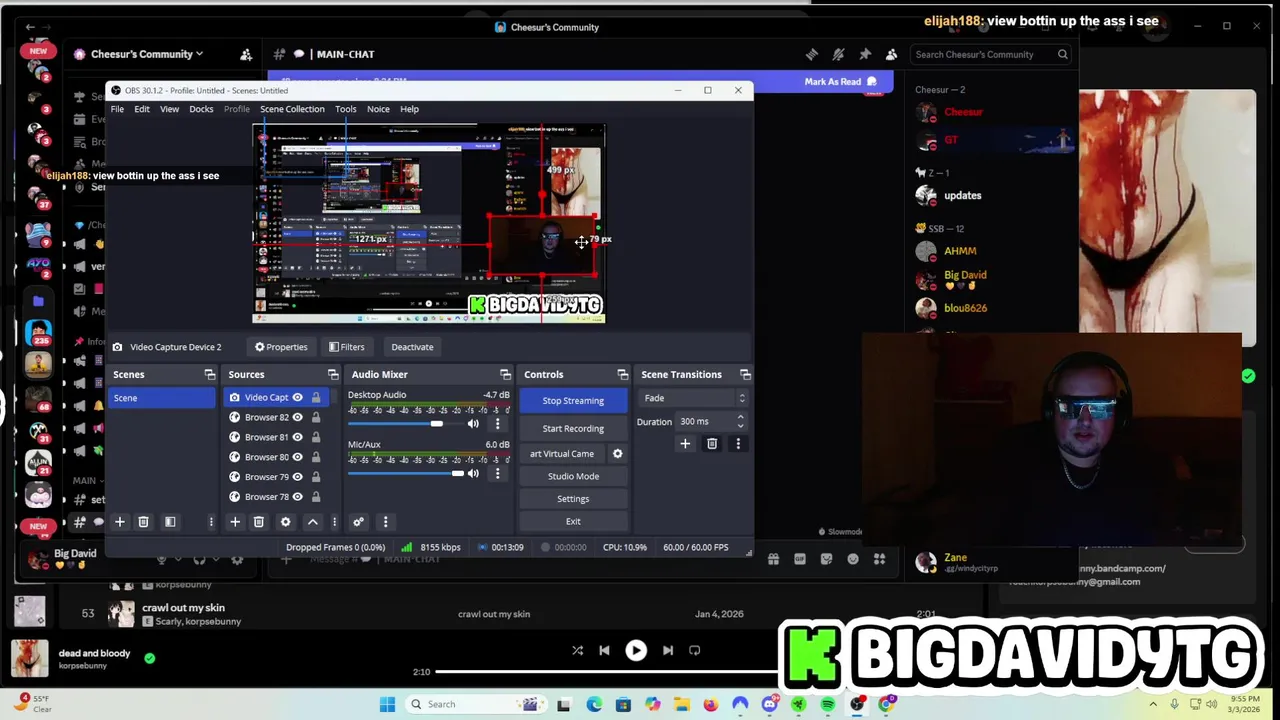Open OBS Settings button
Image resolution: width=1280 pixels, height=720 pixels.
click(573, 499)
